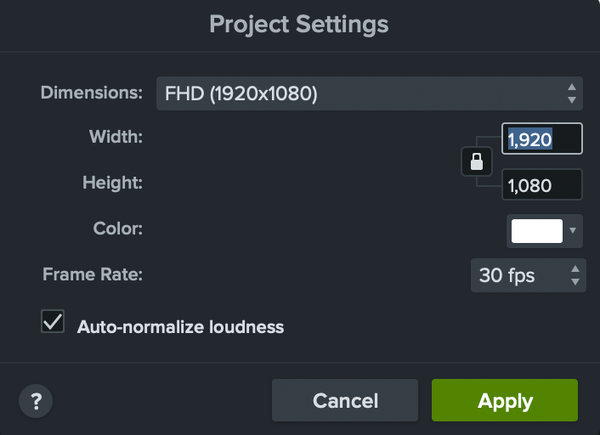Click the "Frame Rate:" label
This screenshot has width=600, height=435.
tap(93, 273)
